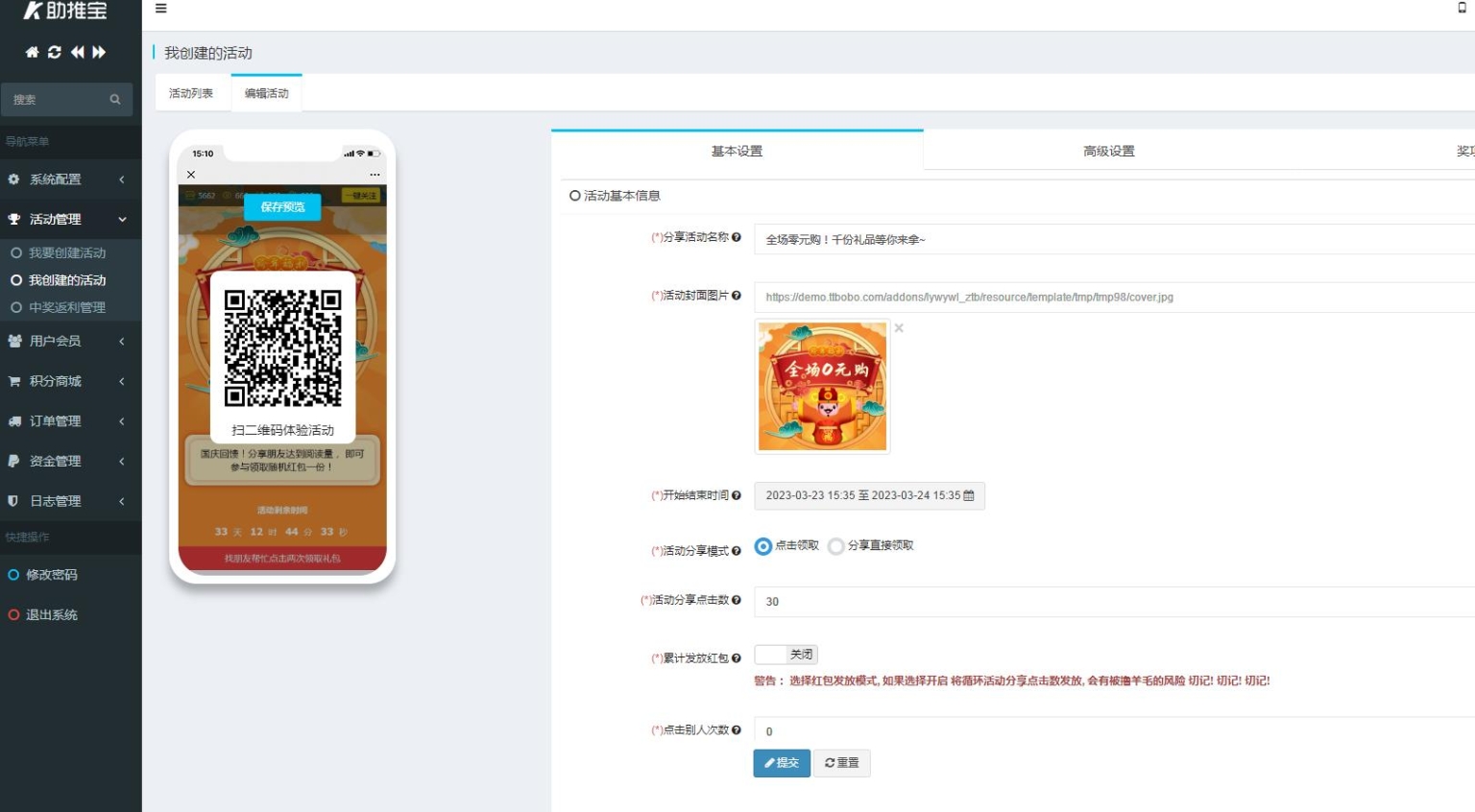Viewport: 1475px width, 812px height.
Task: Select the 分享直接领取 radio button
Action: click(x=836, y=545)
